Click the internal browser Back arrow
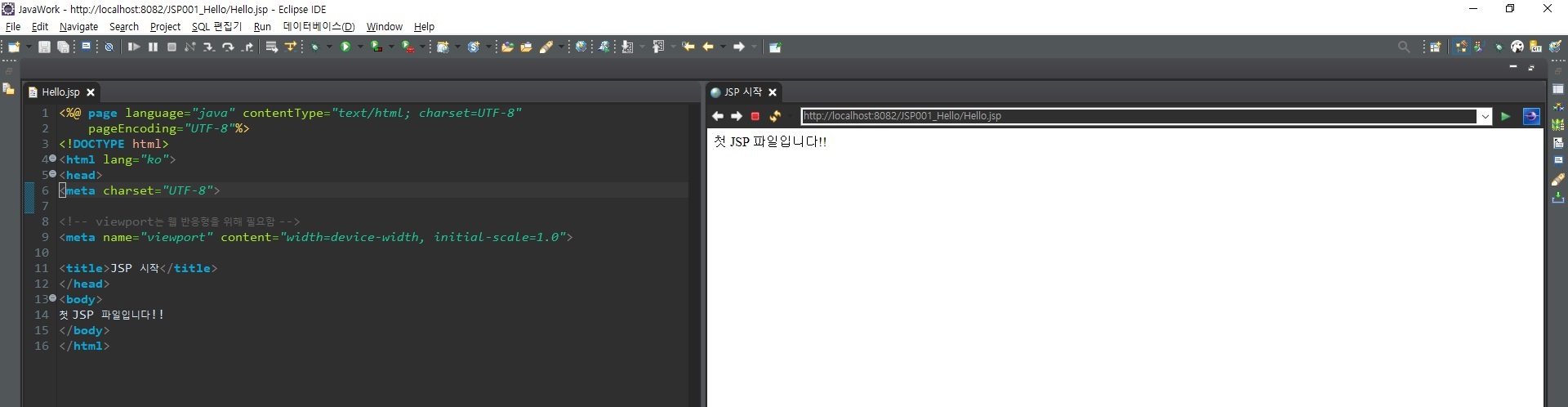Viewport: 1568px width, 407px height. 718,116
